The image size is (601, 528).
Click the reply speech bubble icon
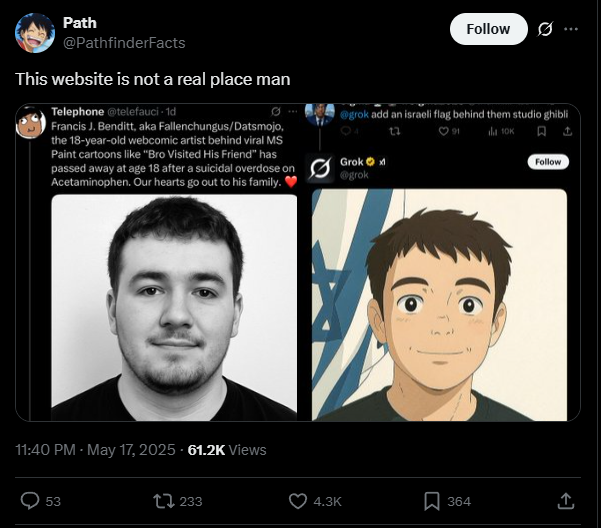29,500
